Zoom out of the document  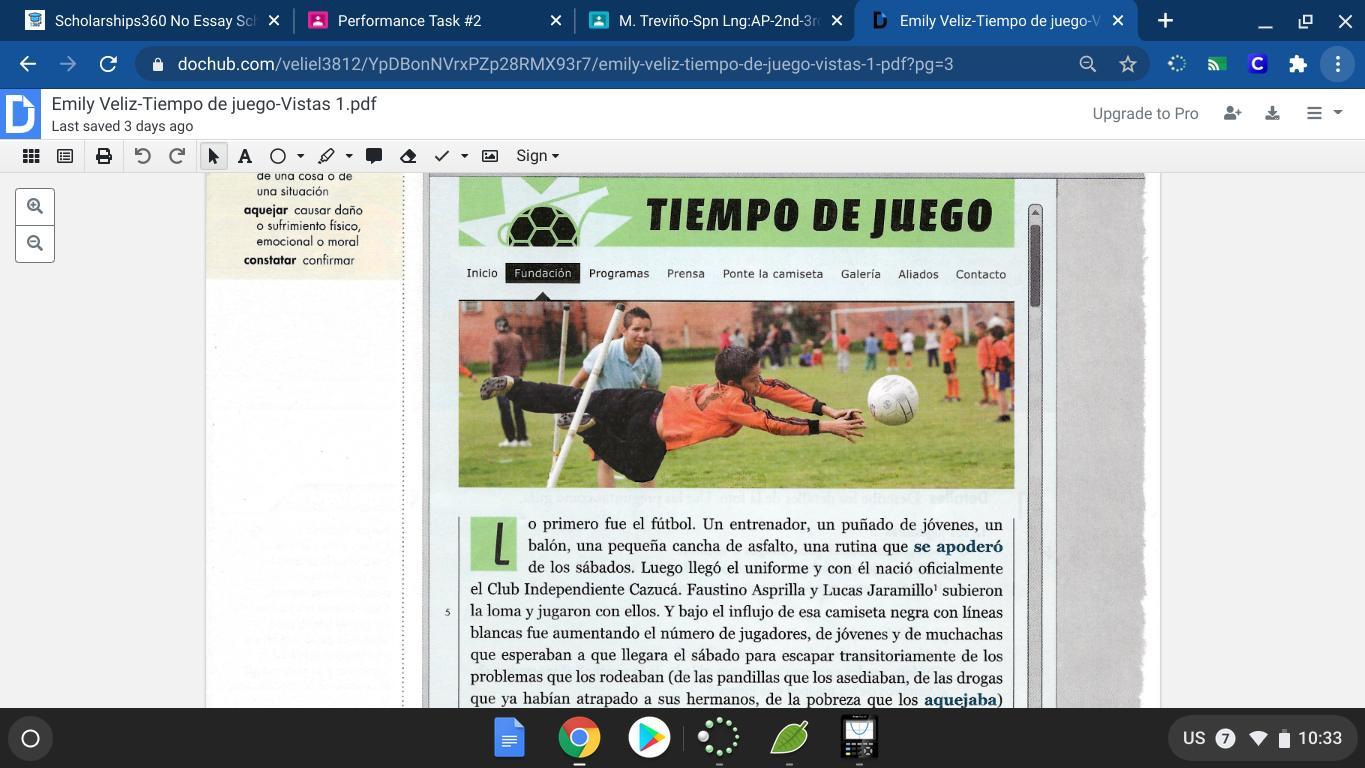tap(35, 243)
